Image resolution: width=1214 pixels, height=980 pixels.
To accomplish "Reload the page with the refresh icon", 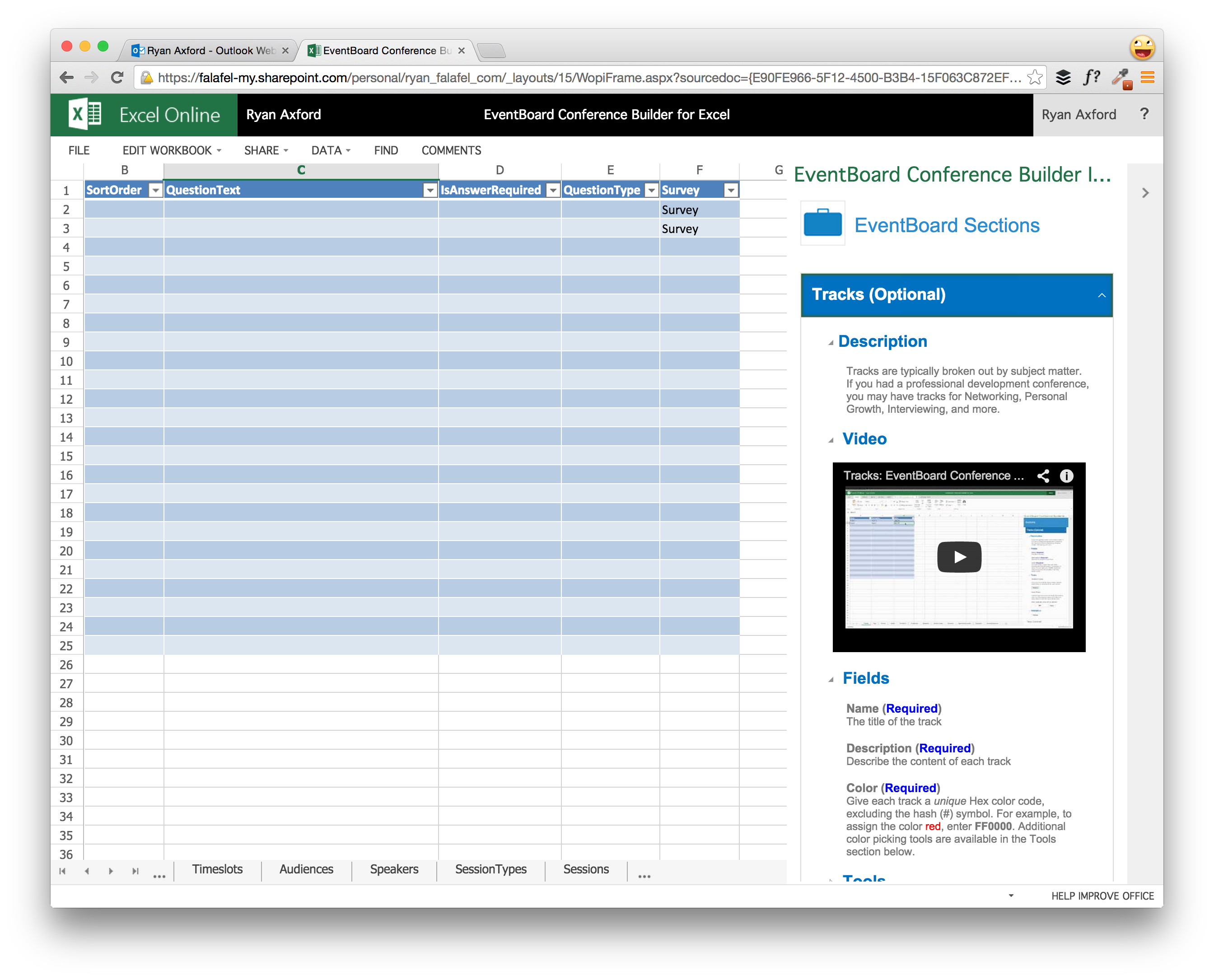I will pos(117,77).
